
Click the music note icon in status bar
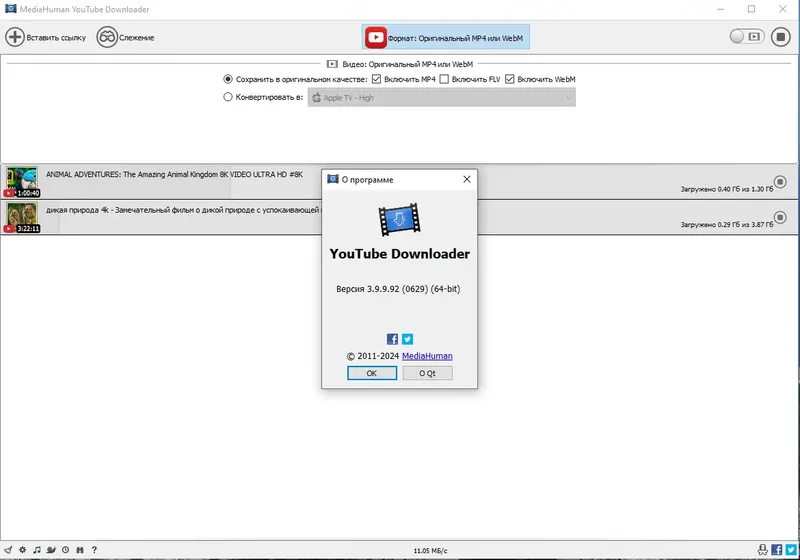37,550
